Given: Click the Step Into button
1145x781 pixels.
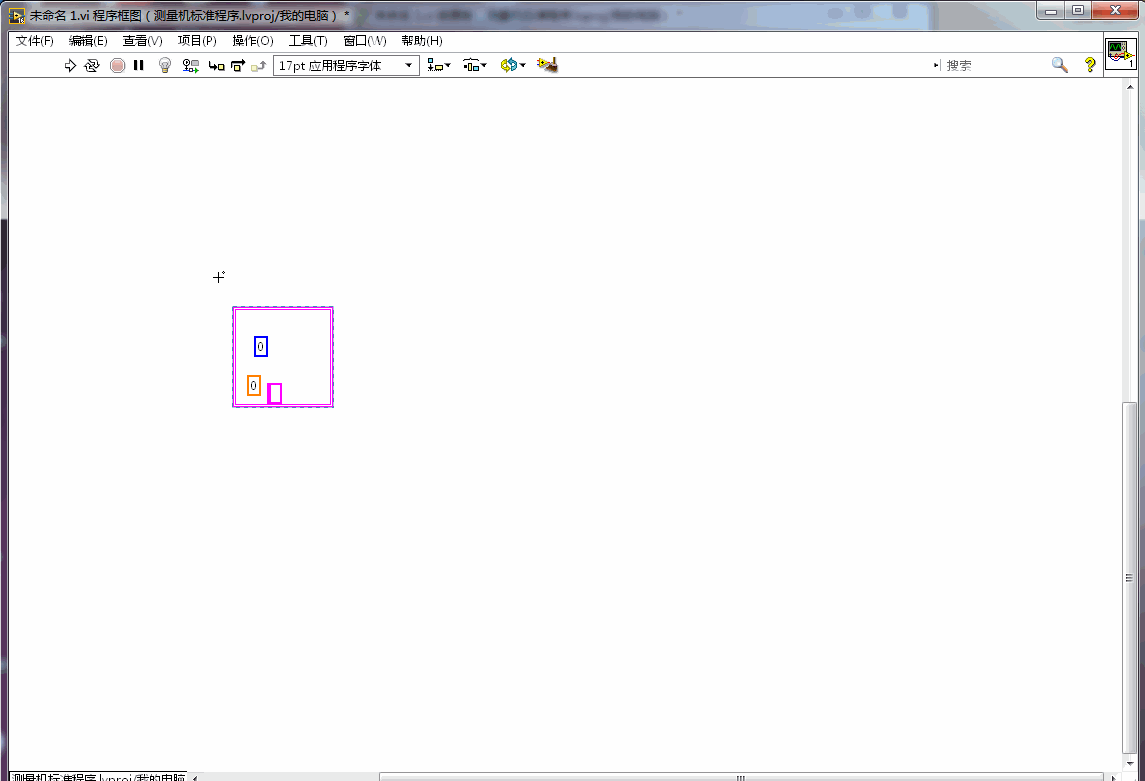Looking at the screenshot, I should coord(216,66).
